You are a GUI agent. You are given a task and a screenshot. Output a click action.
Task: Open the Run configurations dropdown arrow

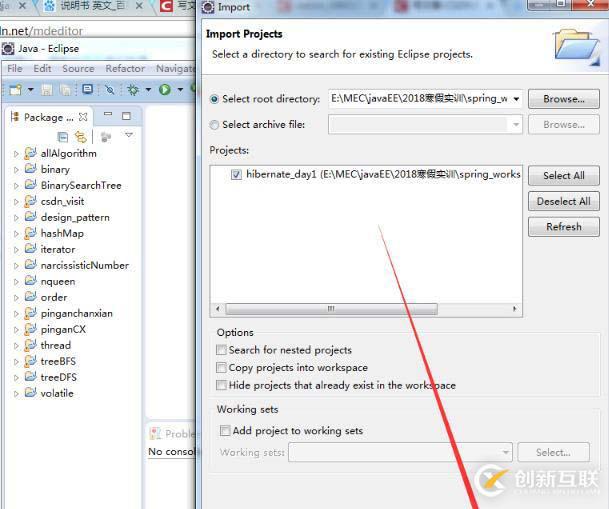click(x=180, y=90)
